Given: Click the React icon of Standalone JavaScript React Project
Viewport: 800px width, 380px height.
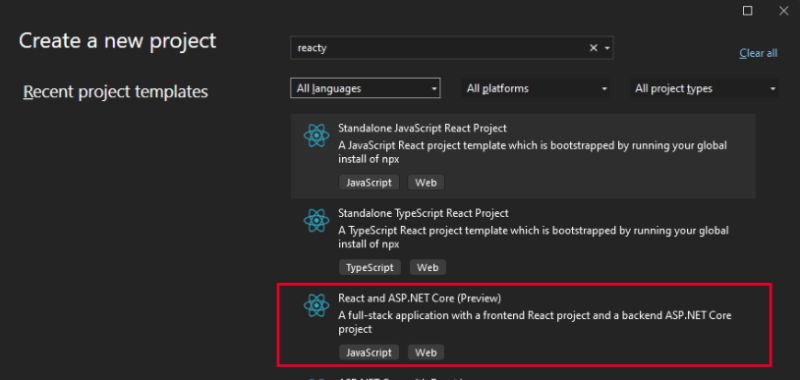Looking at the screenshot, I should coord(316,136).
